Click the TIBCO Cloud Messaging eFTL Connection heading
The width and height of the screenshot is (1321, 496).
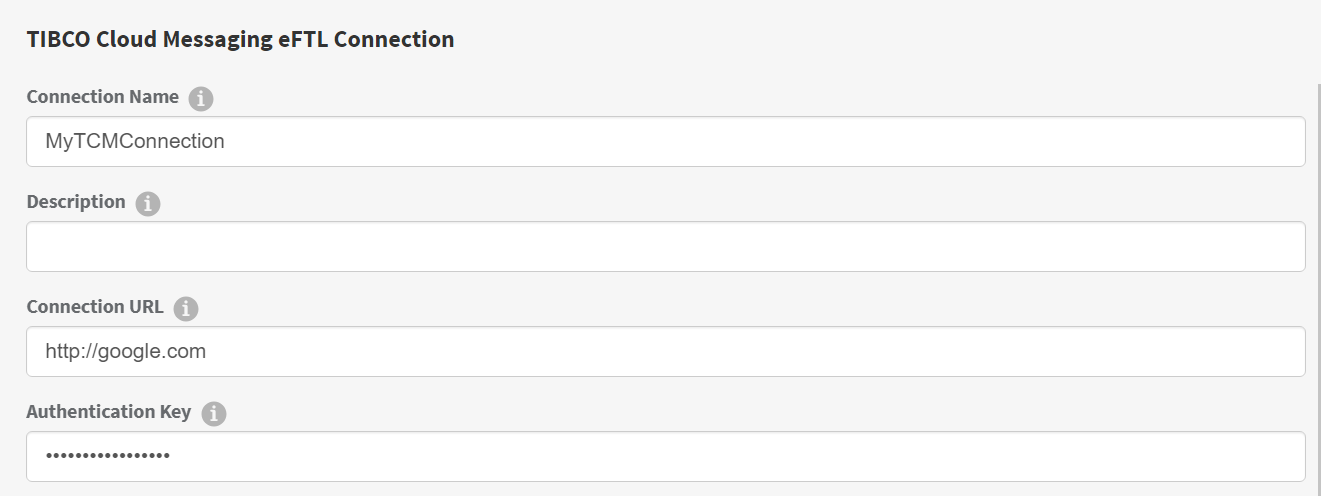[x=240, y=39]
